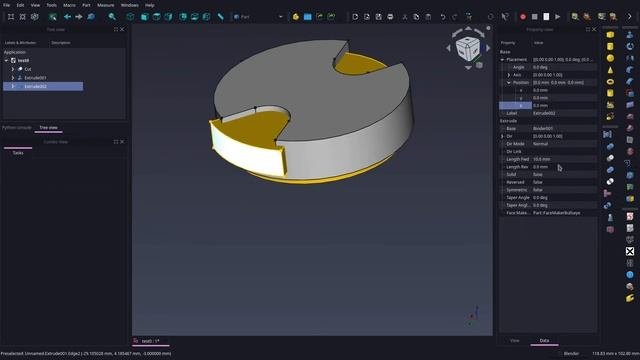Click the Fit All view icon
Screen dimensions: 640x360
pyautogui.click(x=11, y=17)
